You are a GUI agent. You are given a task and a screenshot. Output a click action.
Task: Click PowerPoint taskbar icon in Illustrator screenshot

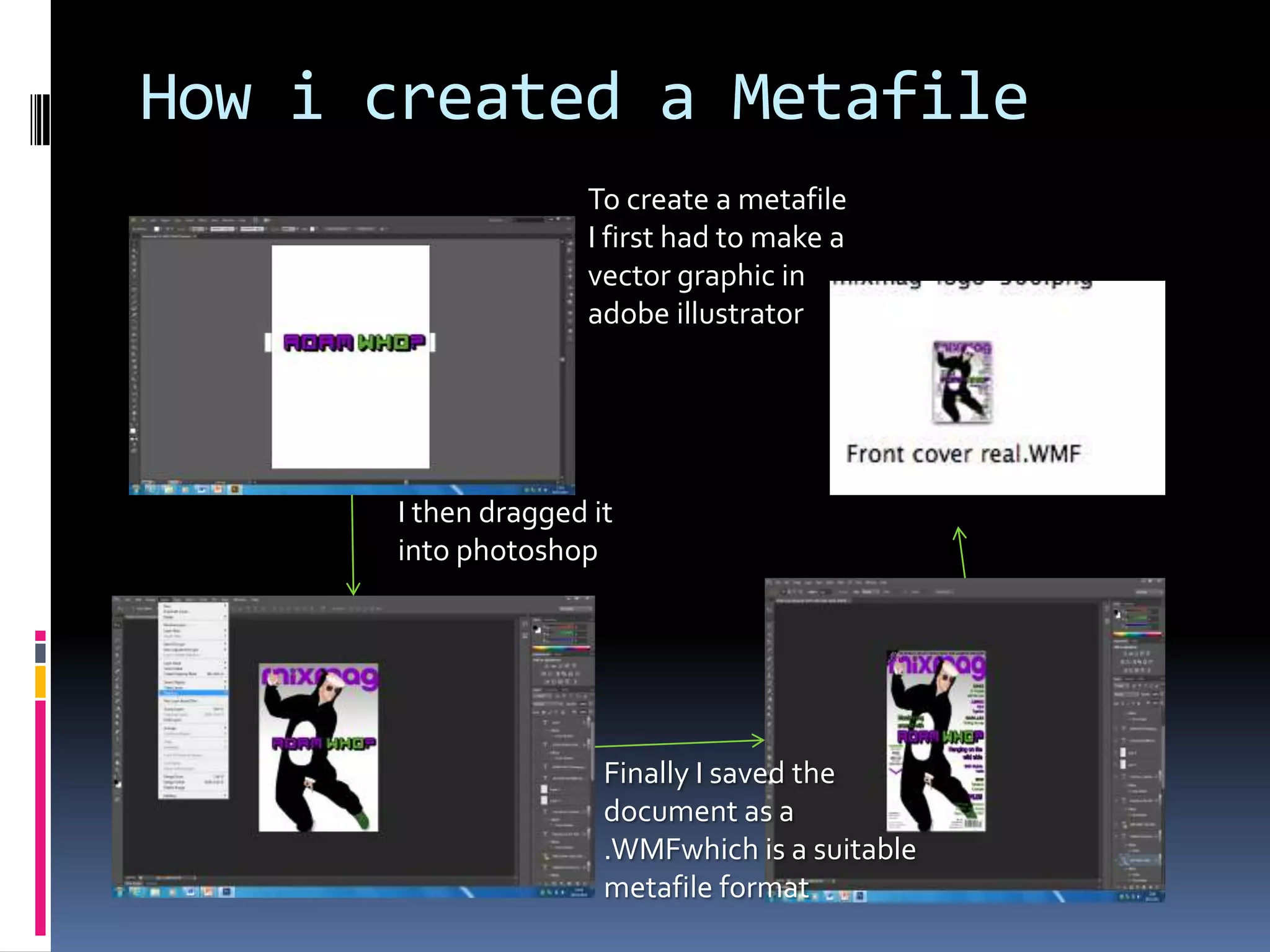(x=217, y=489)
